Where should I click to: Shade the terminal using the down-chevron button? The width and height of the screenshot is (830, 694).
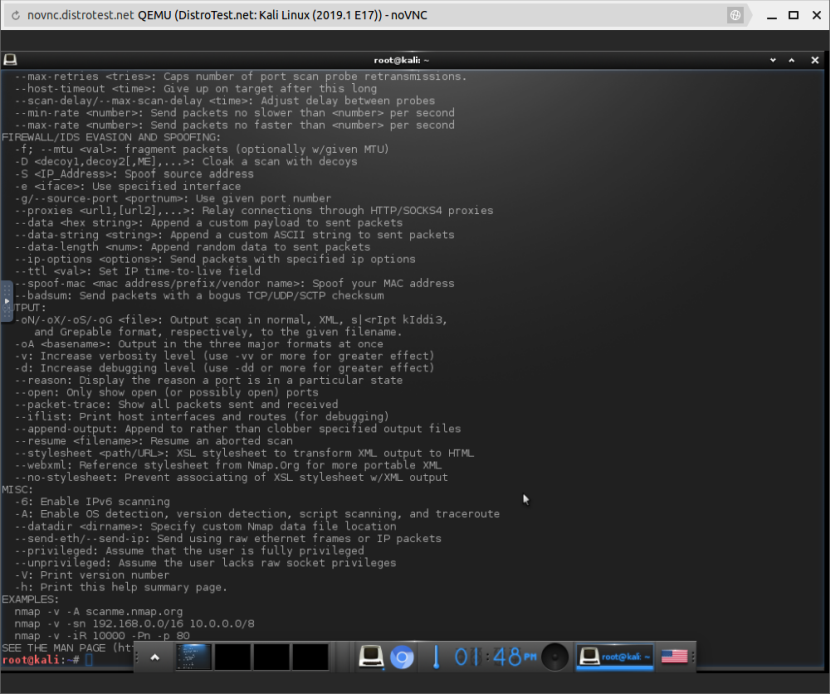click(773, 60)
